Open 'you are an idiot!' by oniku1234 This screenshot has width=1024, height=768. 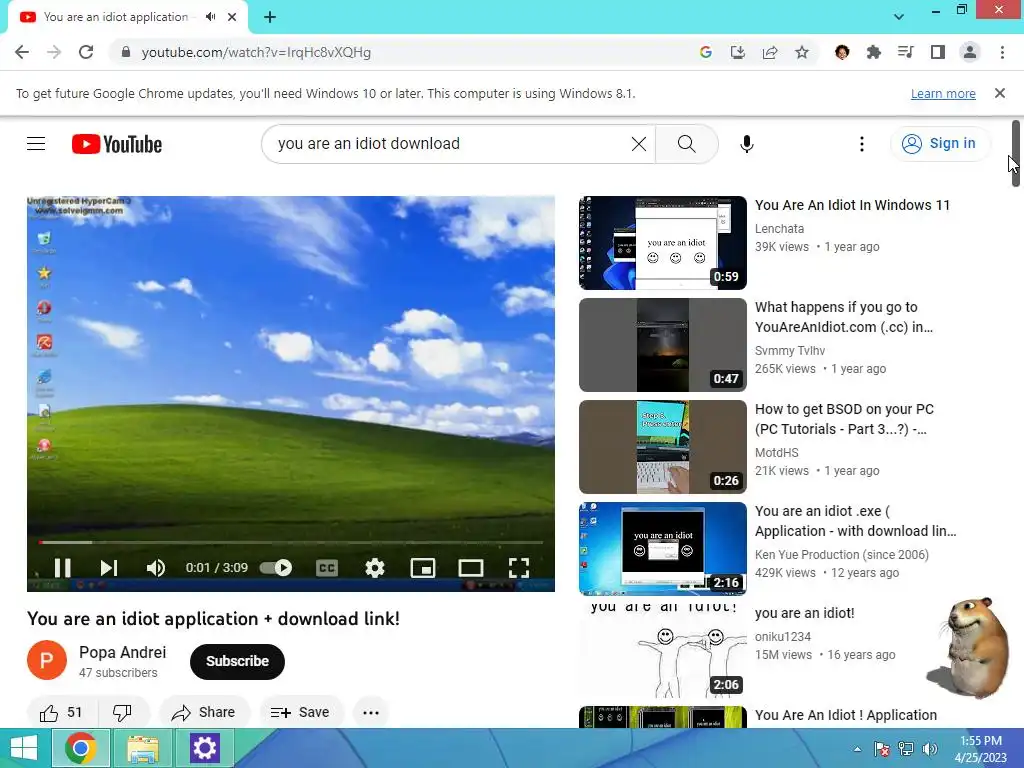(805, 613)
